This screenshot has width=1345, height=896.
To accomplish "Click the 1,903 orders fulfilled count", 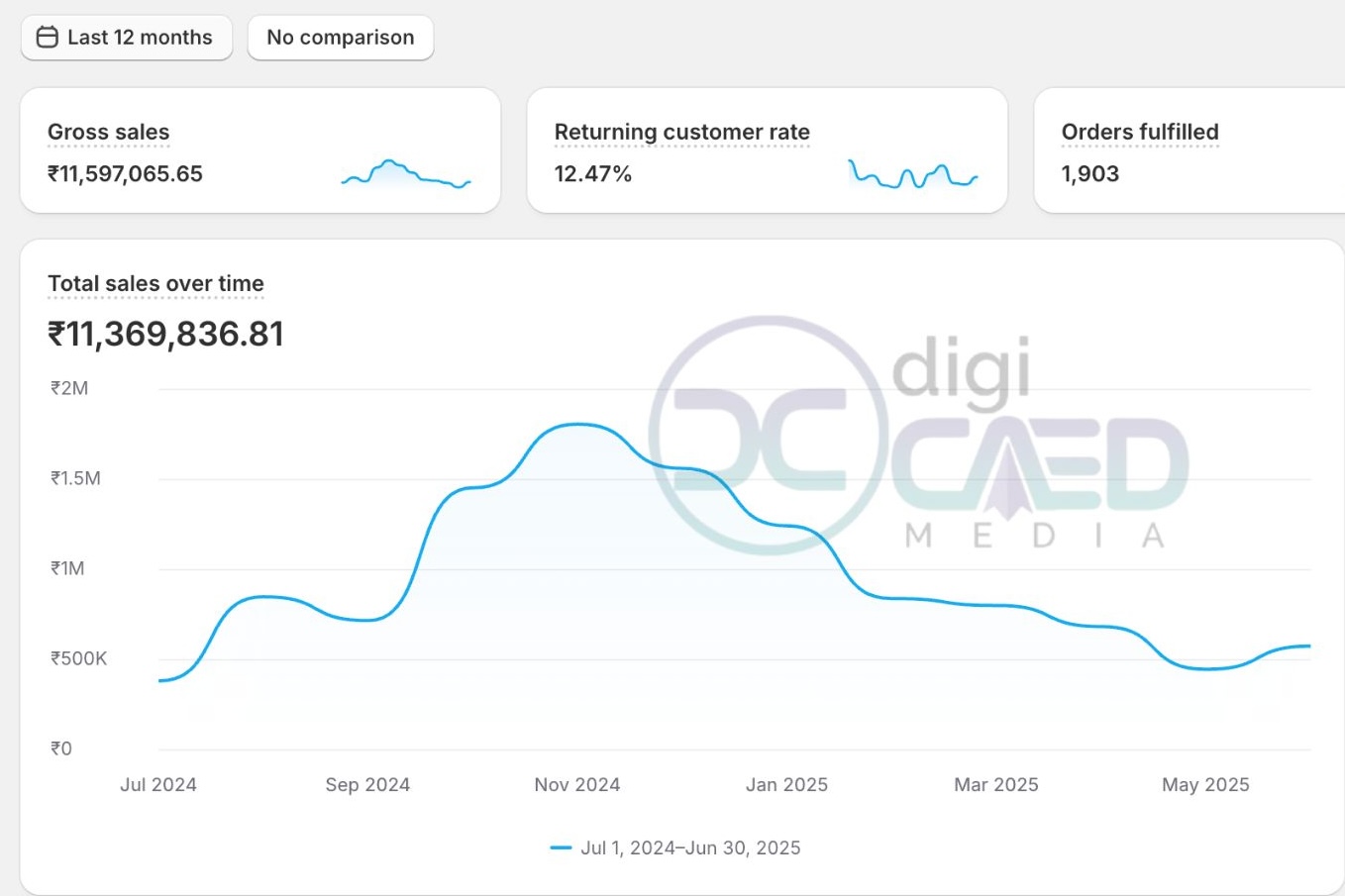I will (x=1089, y=174).
